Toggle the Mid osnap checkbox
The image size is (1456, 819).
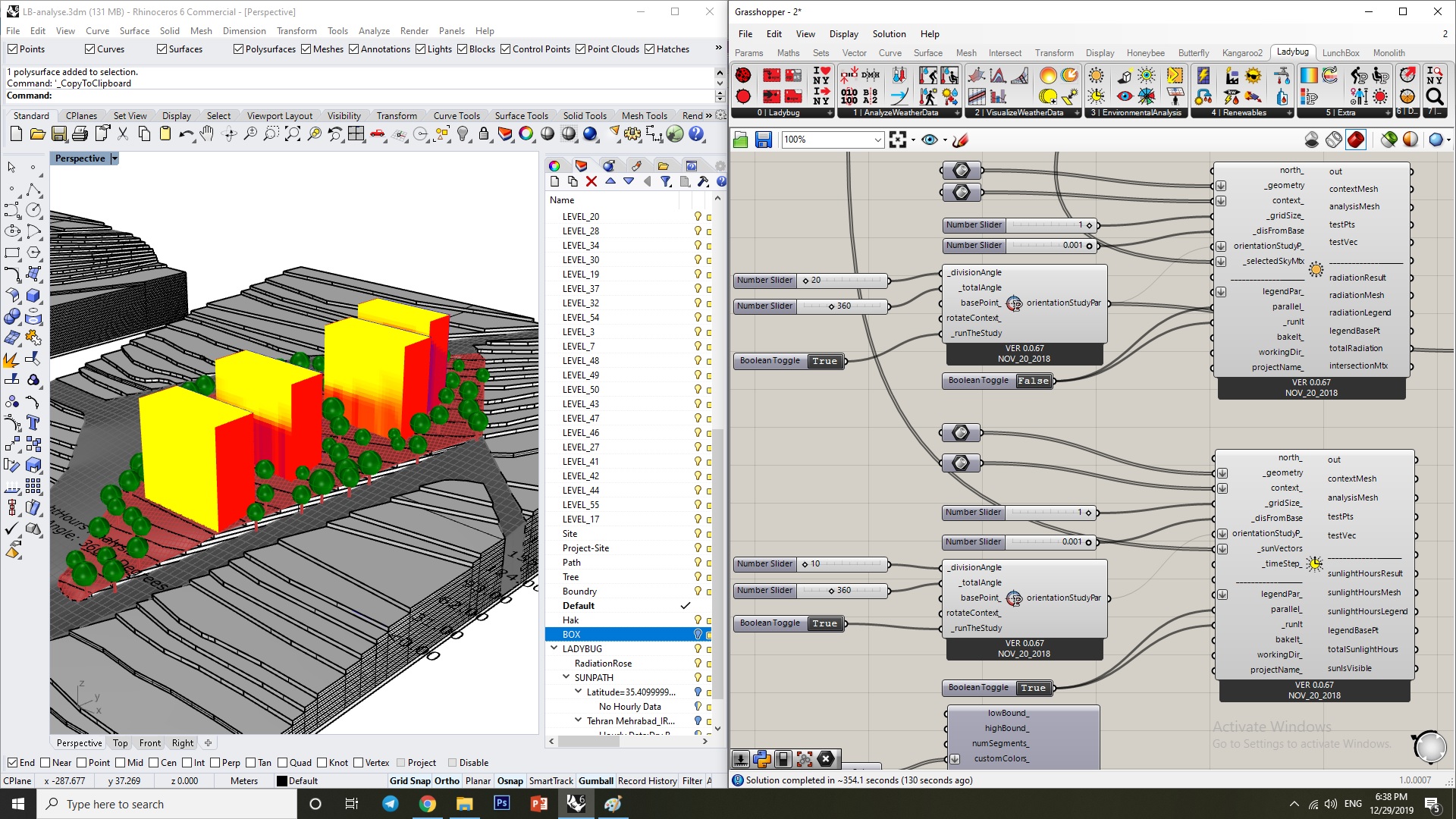(x=120, y=763)
